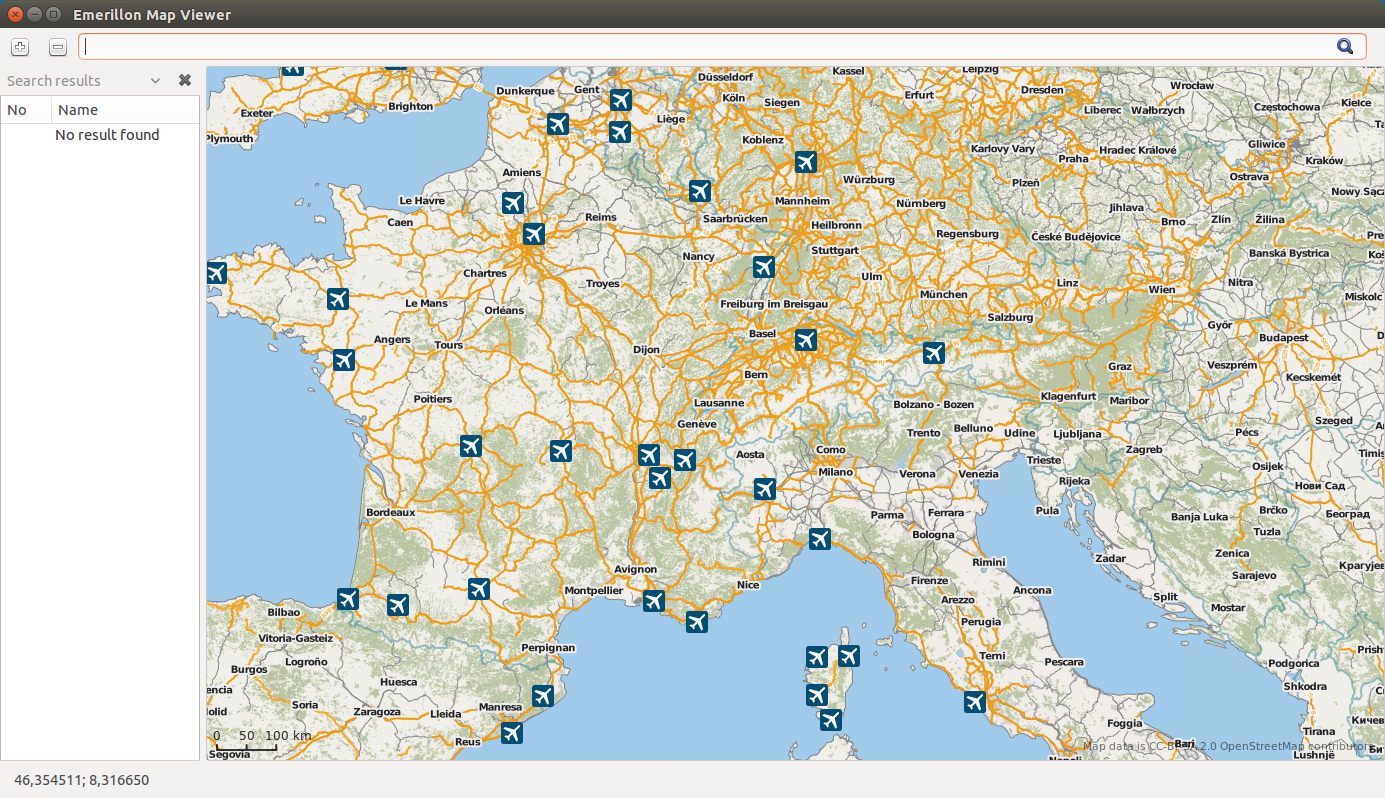Screen dimensions: 1385x798
Task: Open the airport marker north of Saarbrücken
Action: click(700, 191)
